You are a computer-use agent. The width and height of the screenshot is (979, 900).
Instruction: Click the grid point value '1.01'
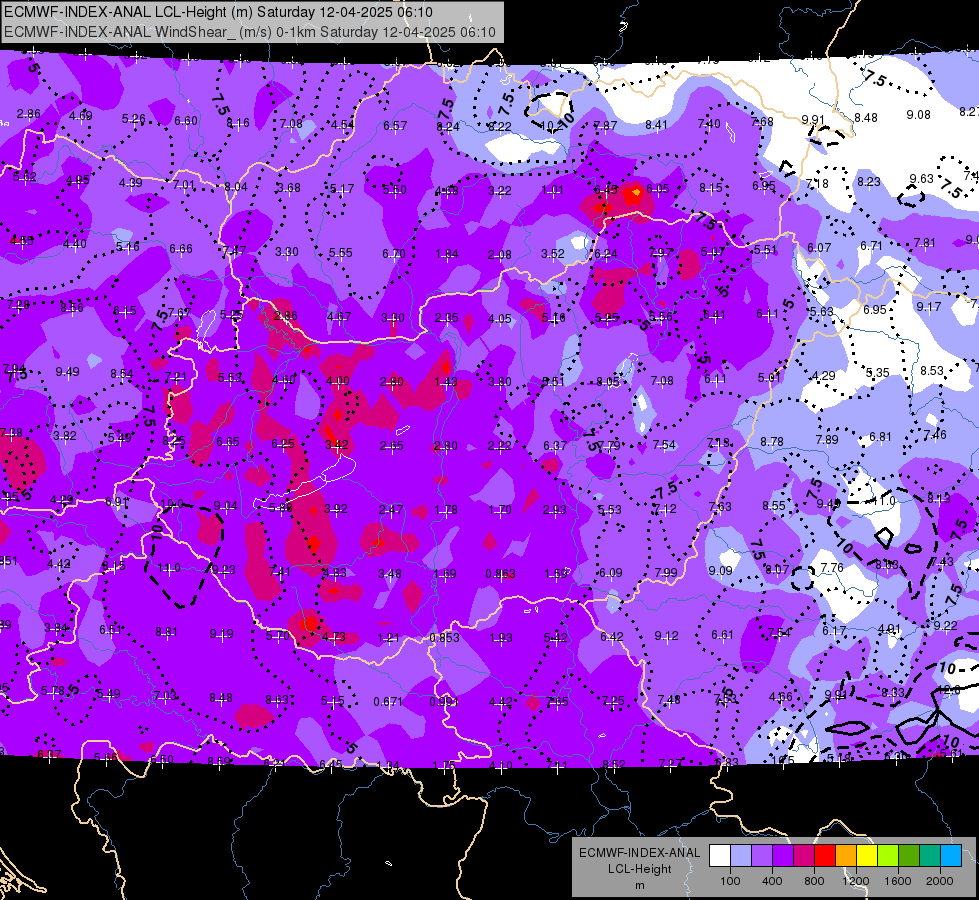(553, 189)
